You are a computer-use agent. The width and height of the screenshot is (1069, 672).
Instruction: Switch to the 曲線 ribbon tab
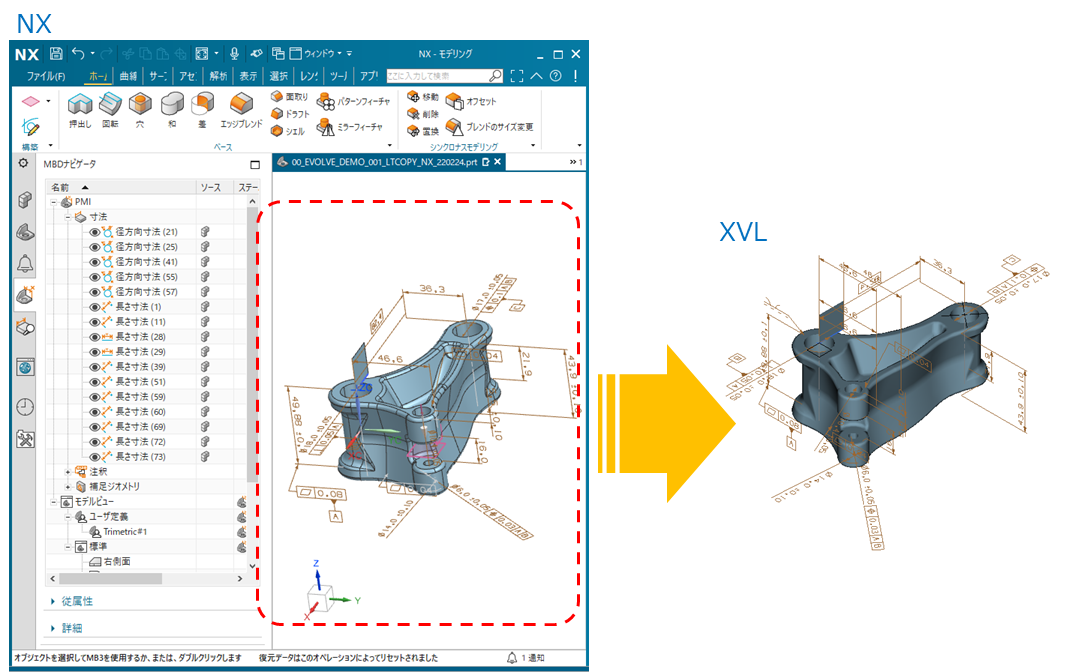[128, 76]
